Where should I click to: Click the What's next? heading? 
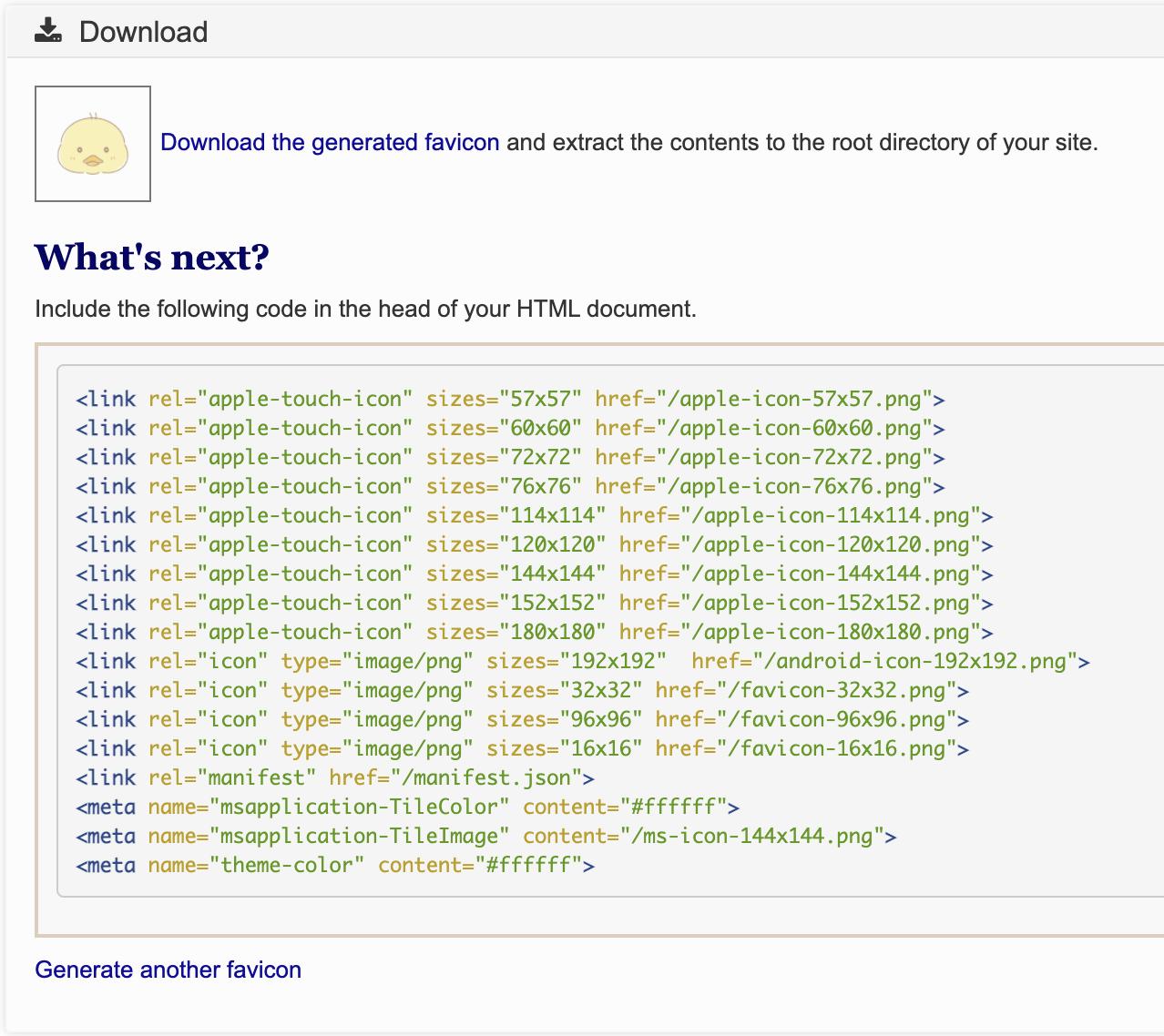152,258
